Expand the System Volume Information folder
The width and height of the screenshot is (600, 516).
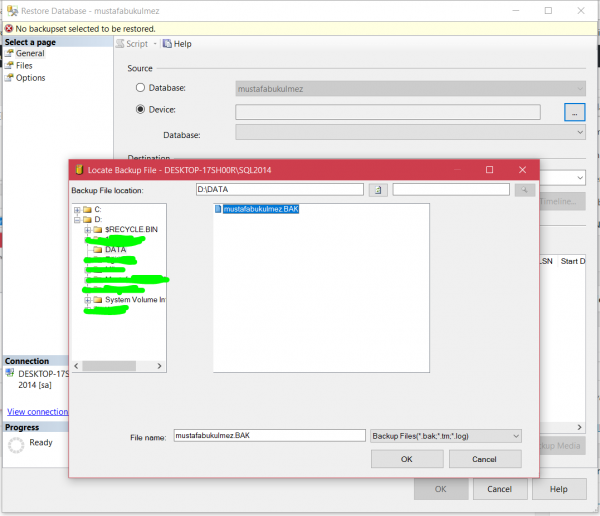pyautogui.click(x=88, y=300)
